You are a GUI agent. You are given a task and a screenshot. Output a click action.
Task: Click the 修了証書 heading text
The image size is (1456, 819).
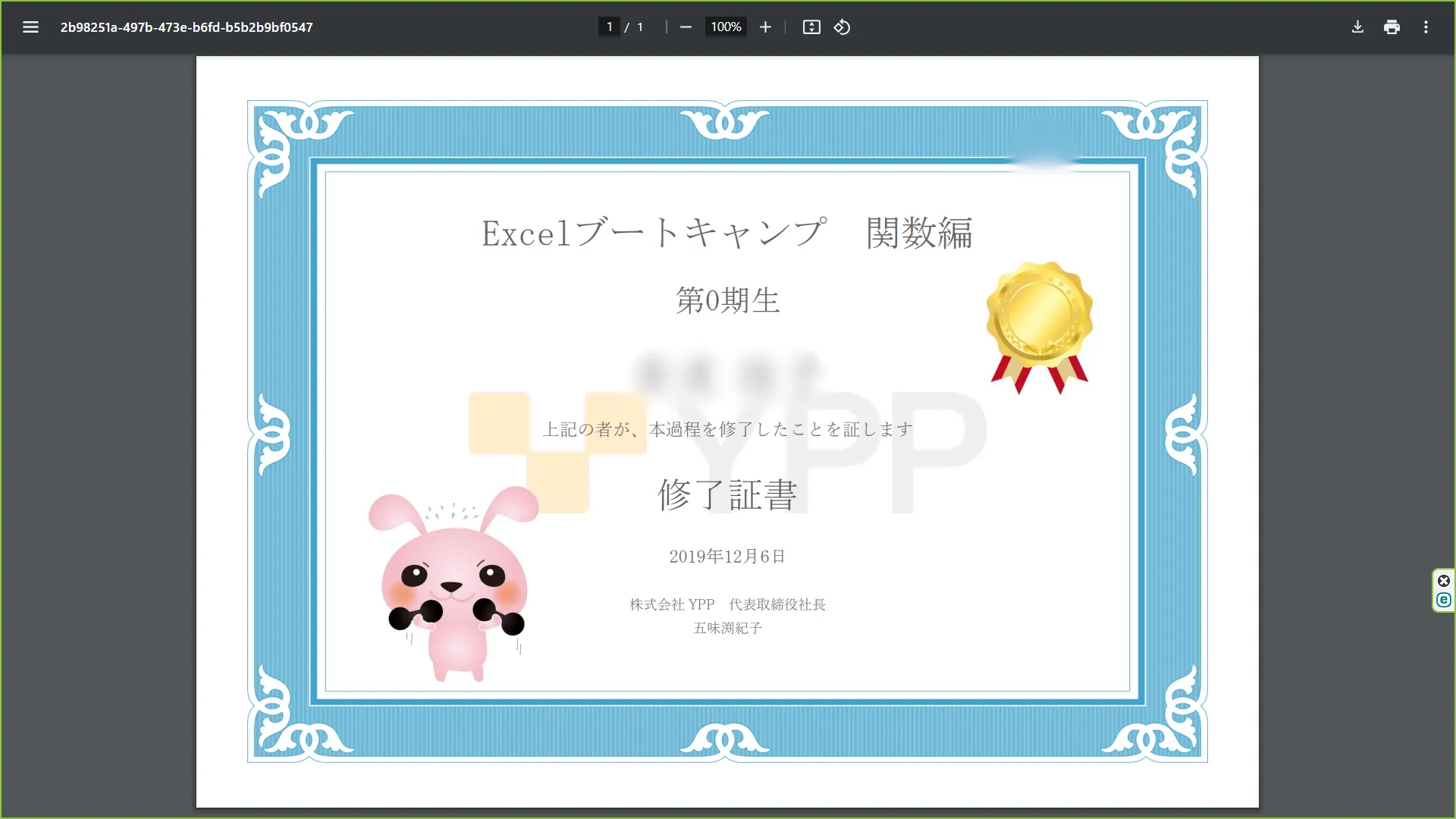click(x=727, y=495)
